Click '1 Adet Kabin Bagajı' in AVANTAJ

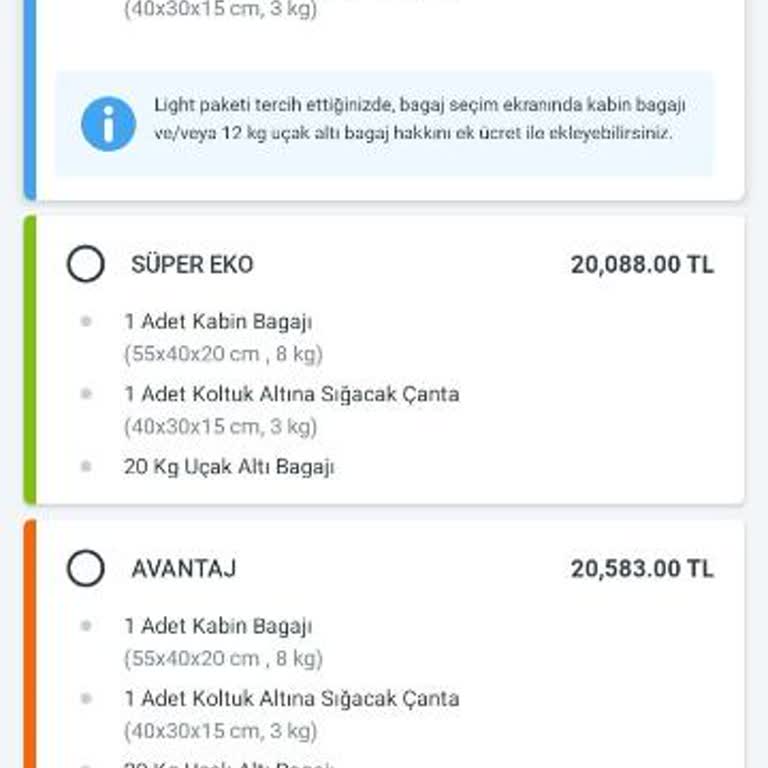(218, 626)
